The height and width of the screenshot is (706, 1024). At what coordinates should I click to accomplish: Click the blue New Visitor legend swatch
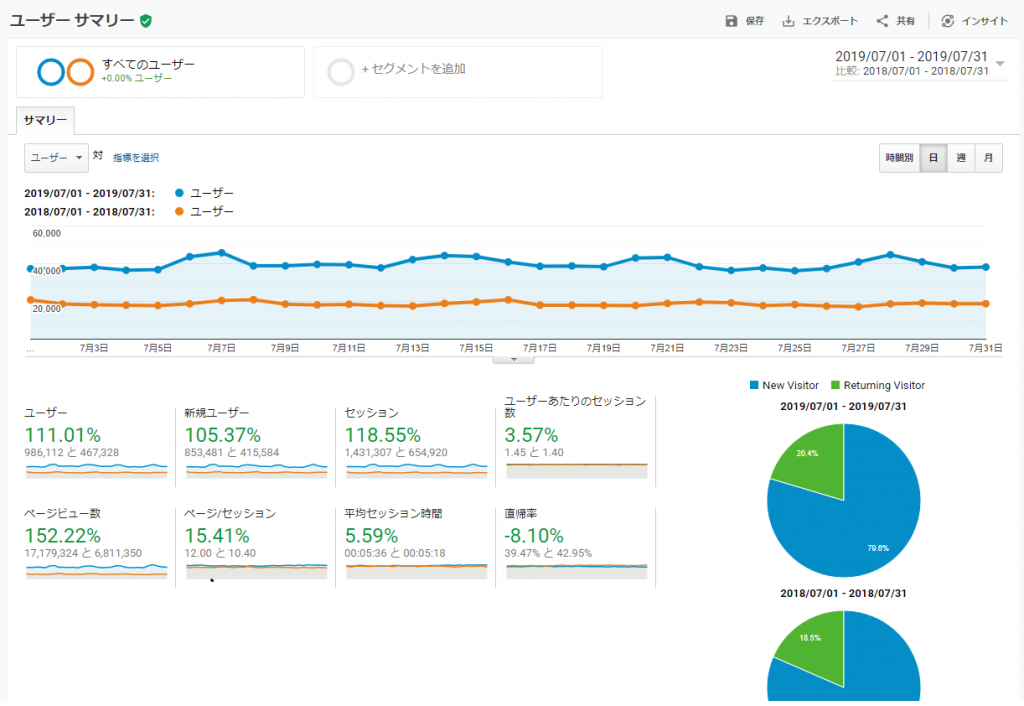tap(754, 385)
